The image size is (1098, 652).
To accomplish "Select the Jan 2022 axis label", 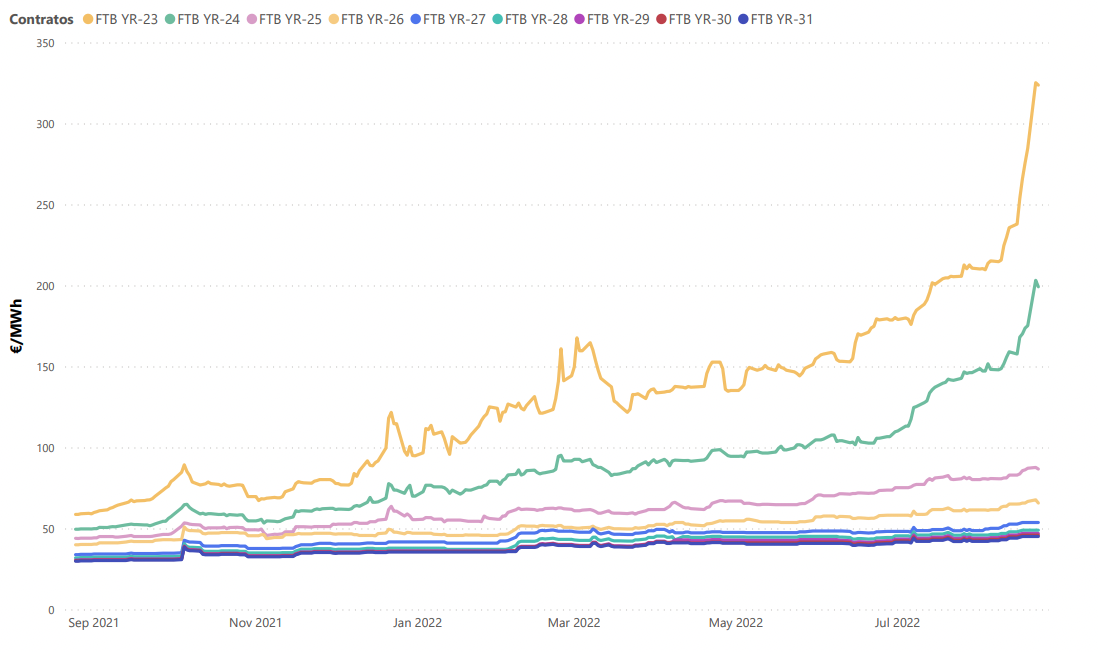I will coord(415,623).
